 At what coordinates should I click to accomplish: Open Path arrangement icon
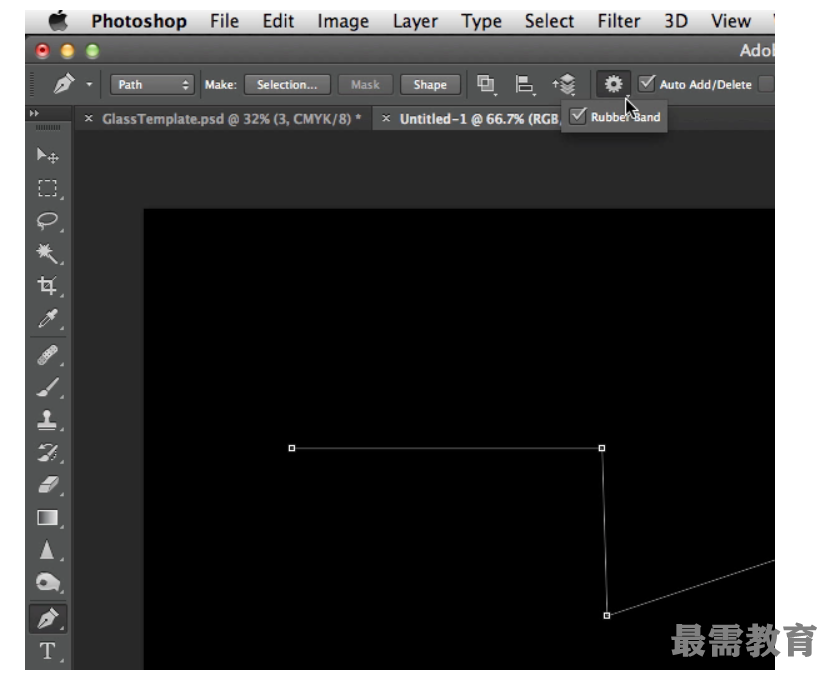[x=564, y=84]
